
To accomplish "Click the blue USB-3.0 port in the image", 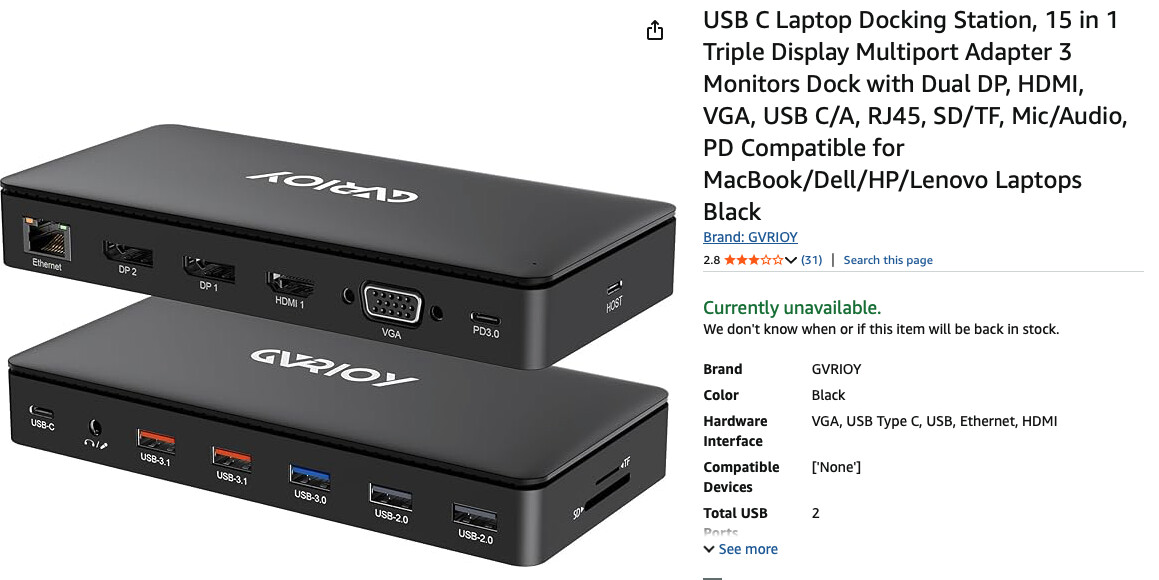I will 310,477.
